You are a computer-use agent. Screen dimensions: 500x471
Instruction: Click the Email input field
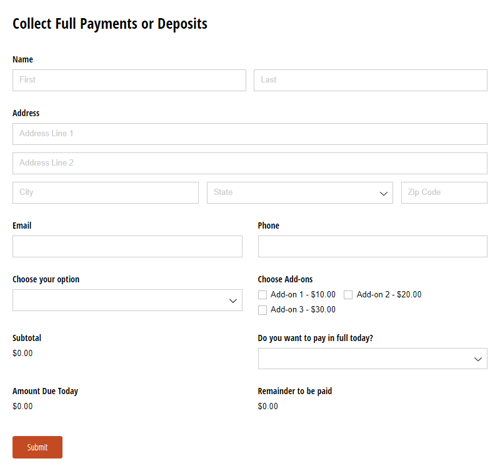click(x=127, y=246)
